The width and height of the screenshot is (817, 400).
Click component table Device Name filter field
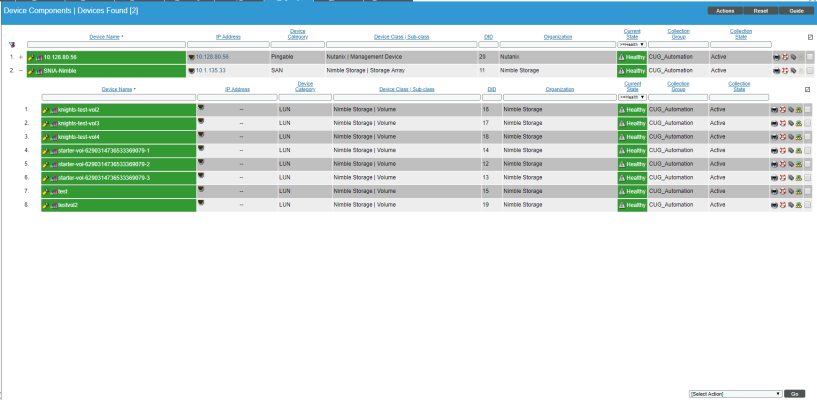click(x=119, y=97)
